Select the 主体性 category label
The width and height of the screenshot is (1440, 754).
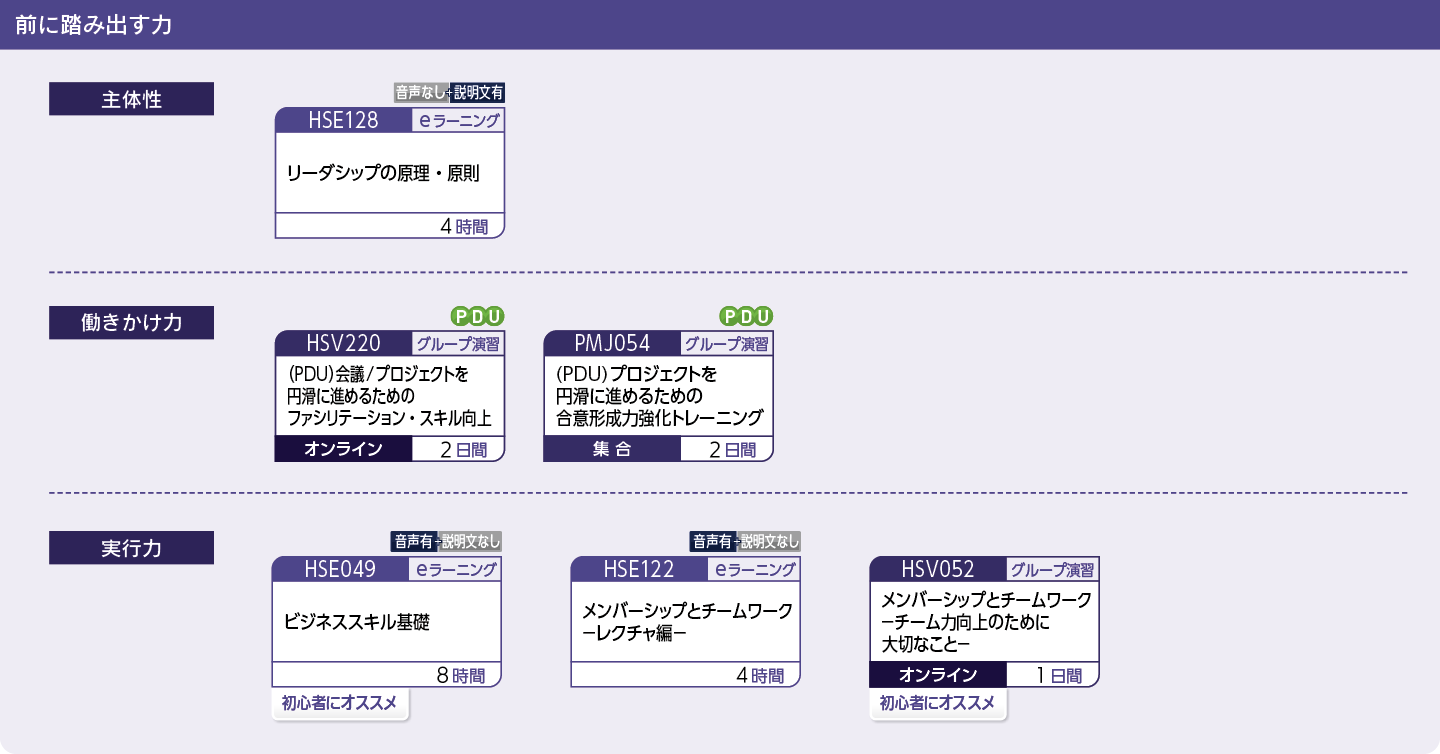click(132, 99)
